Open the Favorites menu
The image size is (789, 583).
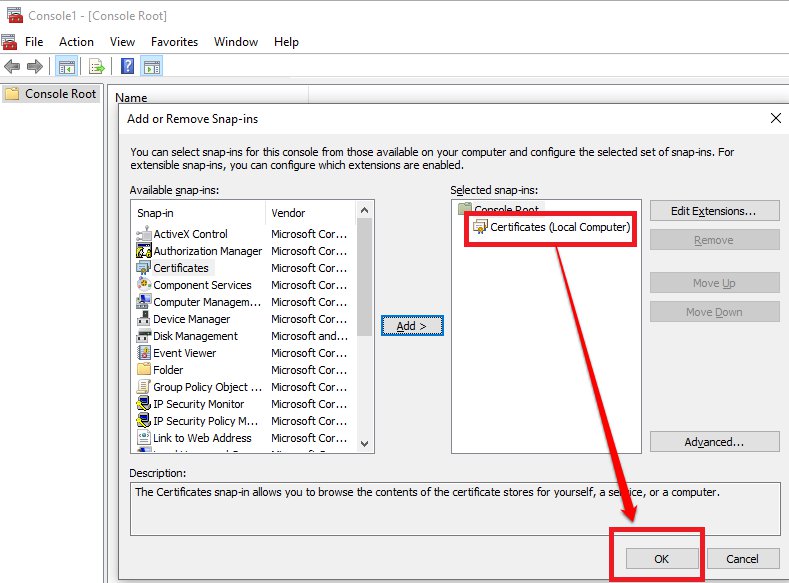[x=174, y=42]
